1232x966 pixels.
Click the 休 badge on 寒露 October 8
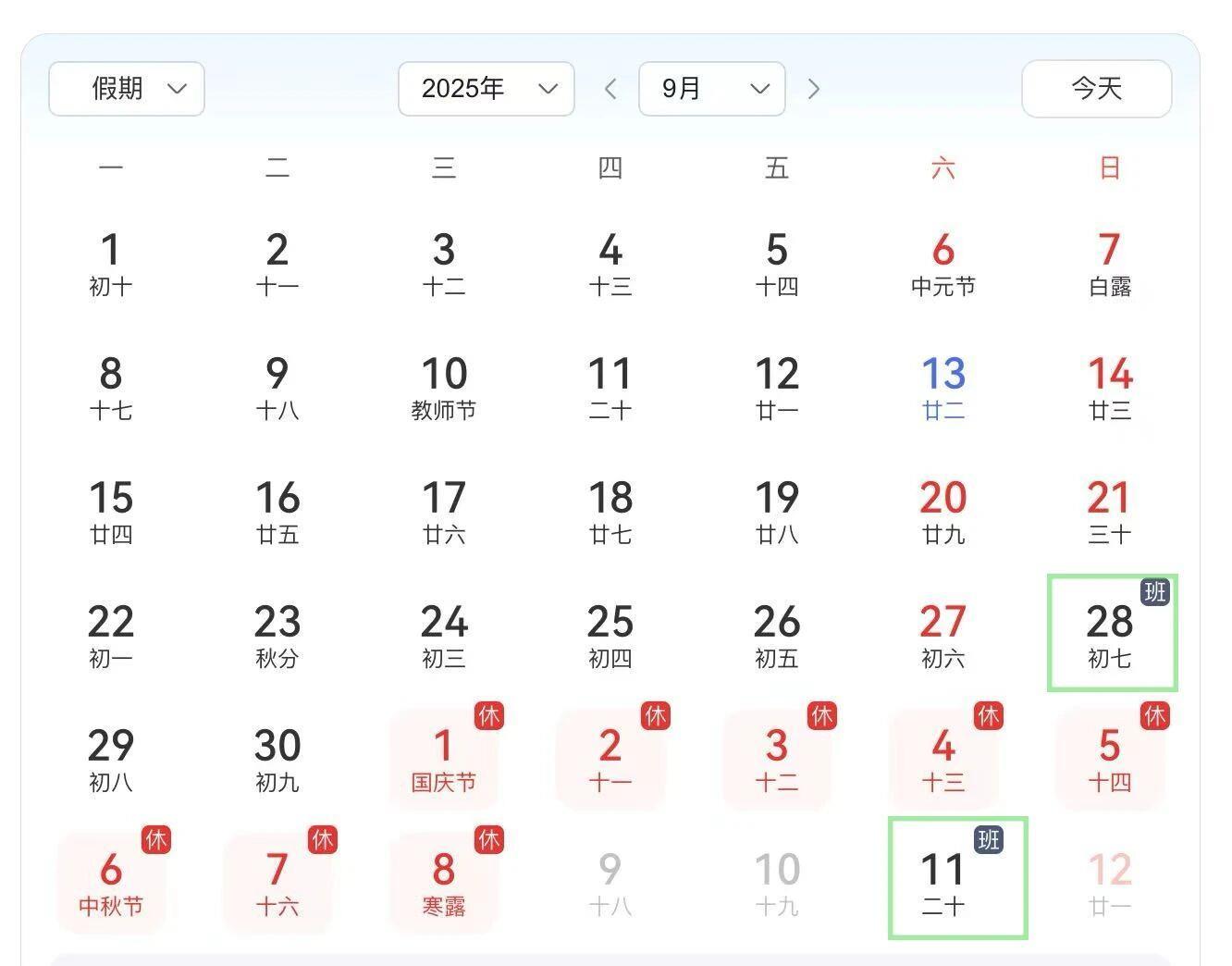[489, 839]
